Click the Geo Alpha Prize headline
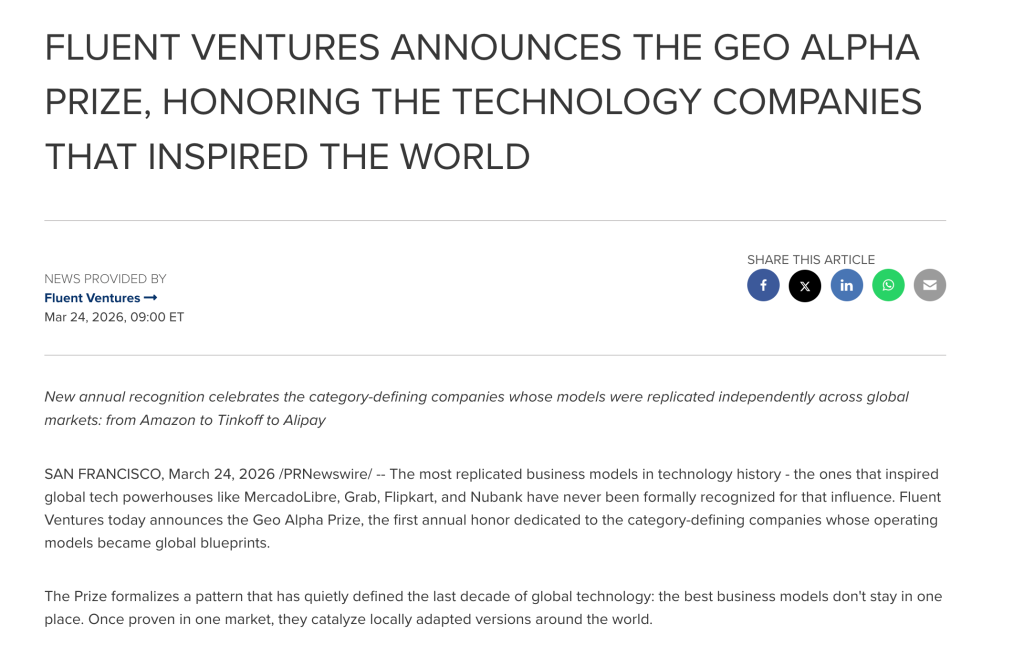Image resolution: width=1024 pixels, height=656 pixels. coord(482,102)
